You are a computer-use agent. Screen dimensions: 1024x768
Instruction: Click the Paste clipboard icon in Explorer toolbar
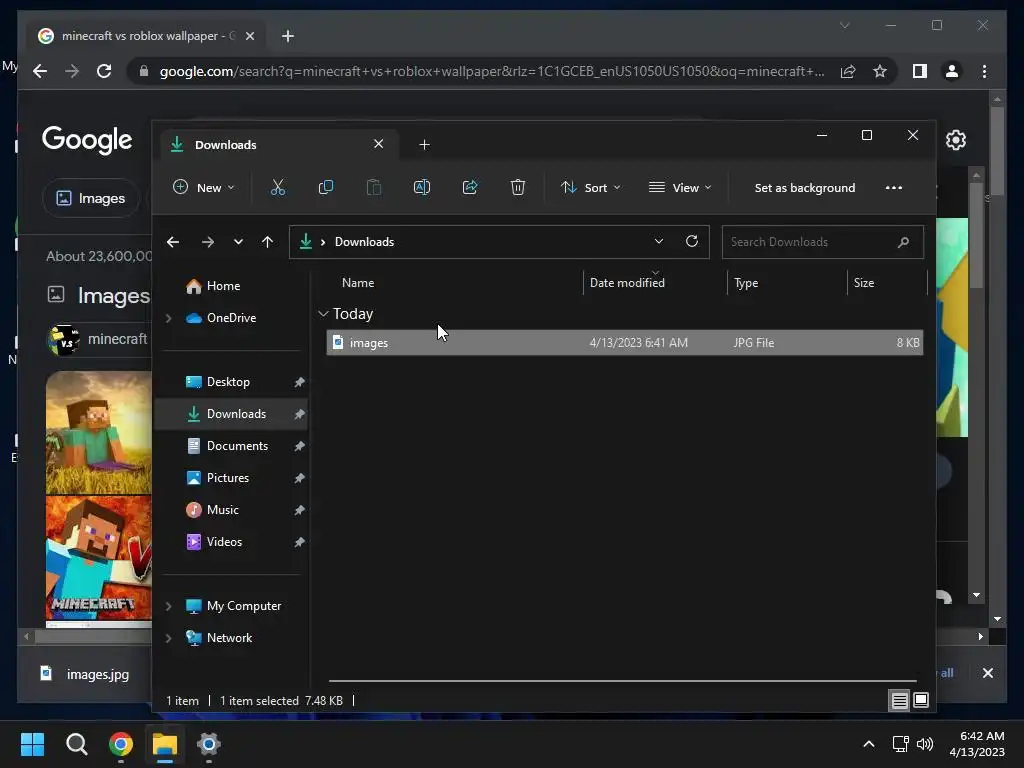374,187
